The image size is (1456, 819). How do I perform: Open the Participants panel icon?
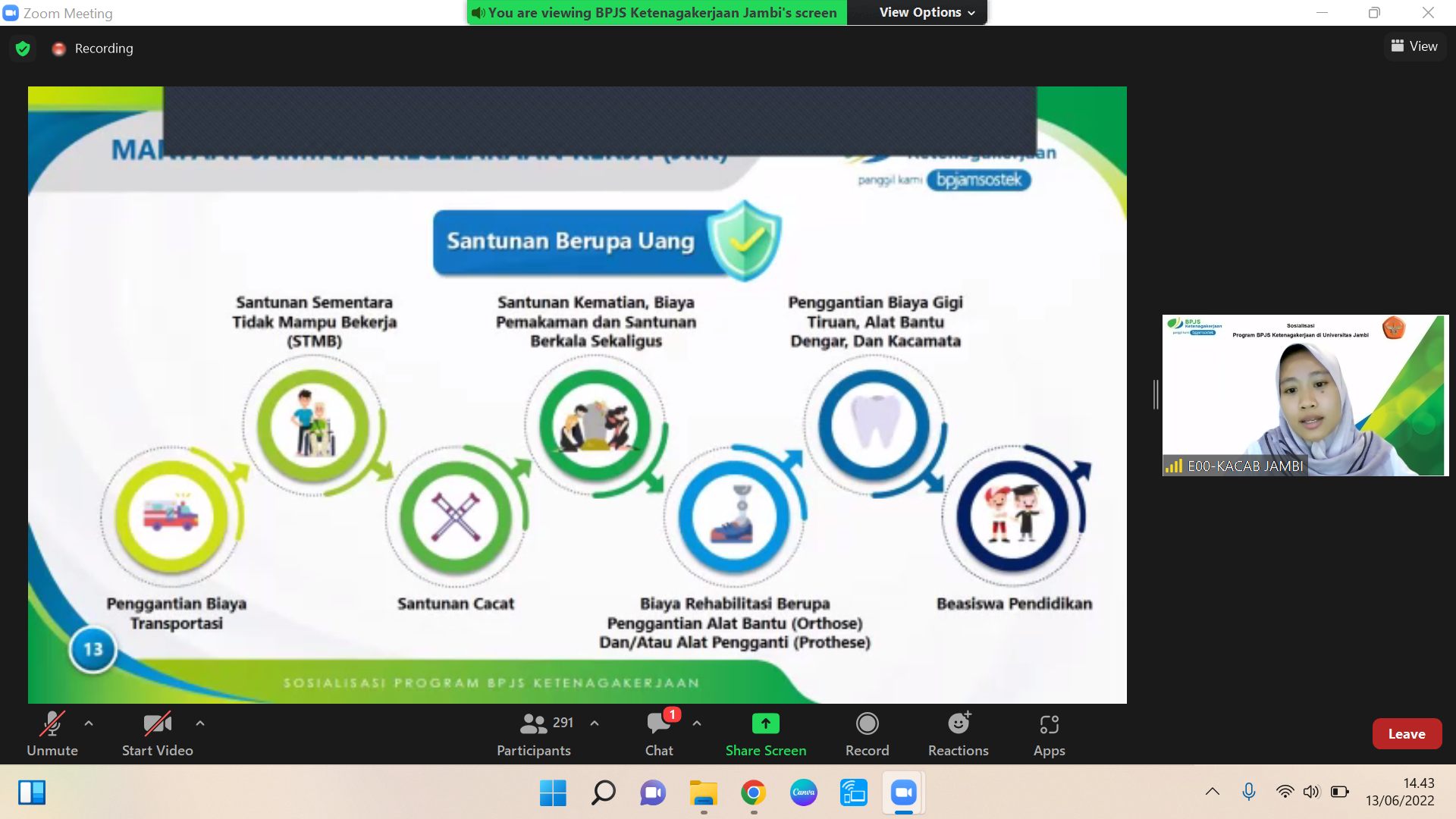click(x=533, y=724)
